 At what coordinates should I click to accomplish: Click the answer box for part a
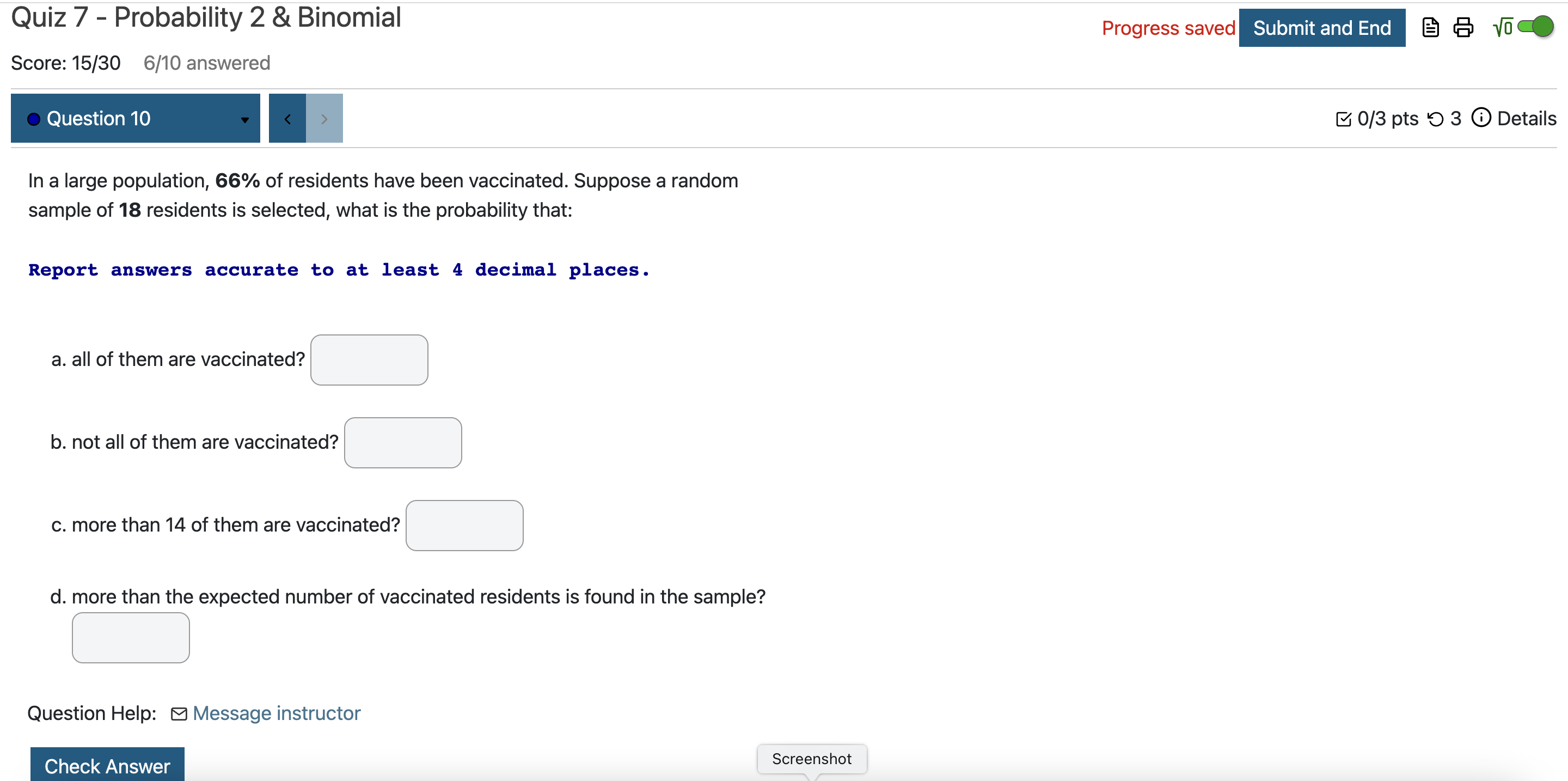click(x=369, y=359)
